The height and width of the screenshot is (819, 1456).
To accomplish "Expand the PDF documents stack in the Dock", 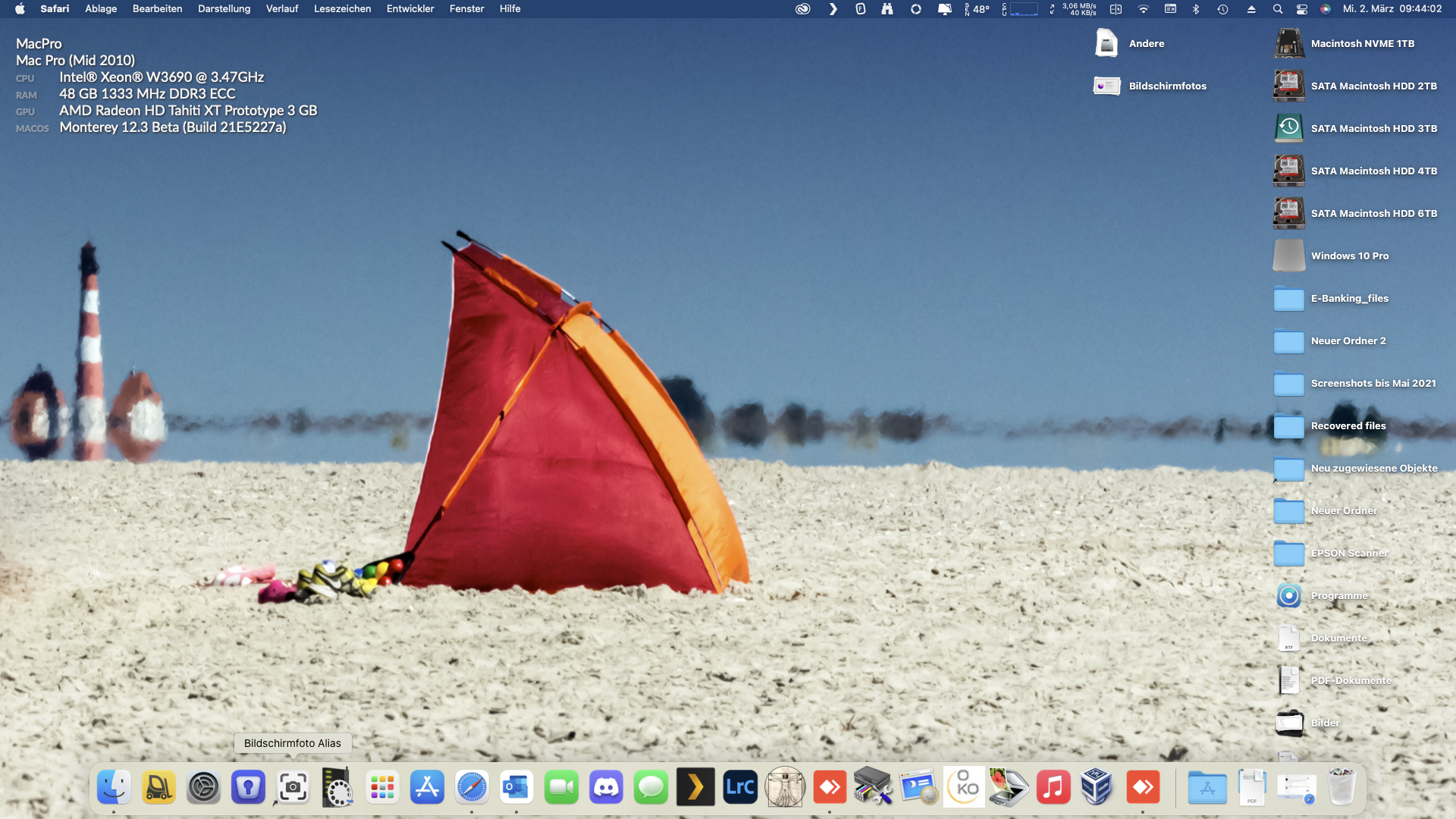I will [1252, 788].
